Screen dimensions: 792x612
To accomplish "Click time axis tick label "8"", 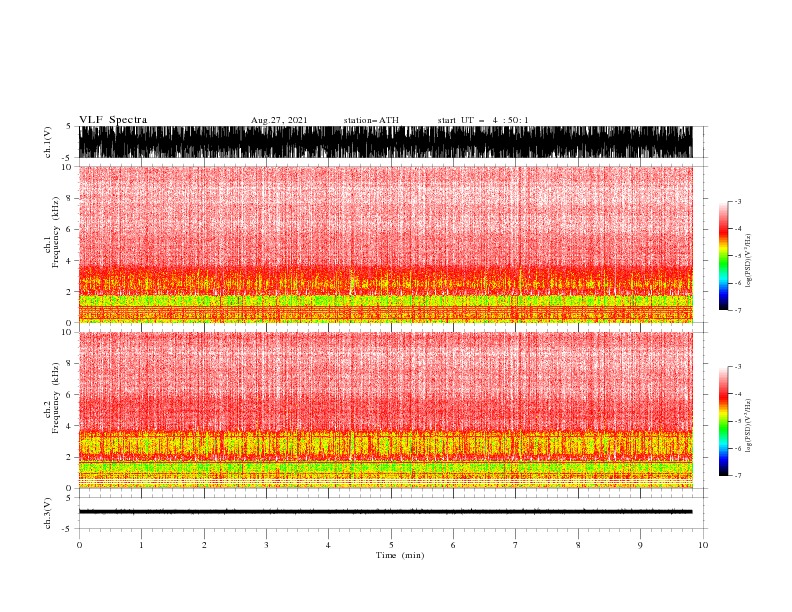I will [578, 545].
